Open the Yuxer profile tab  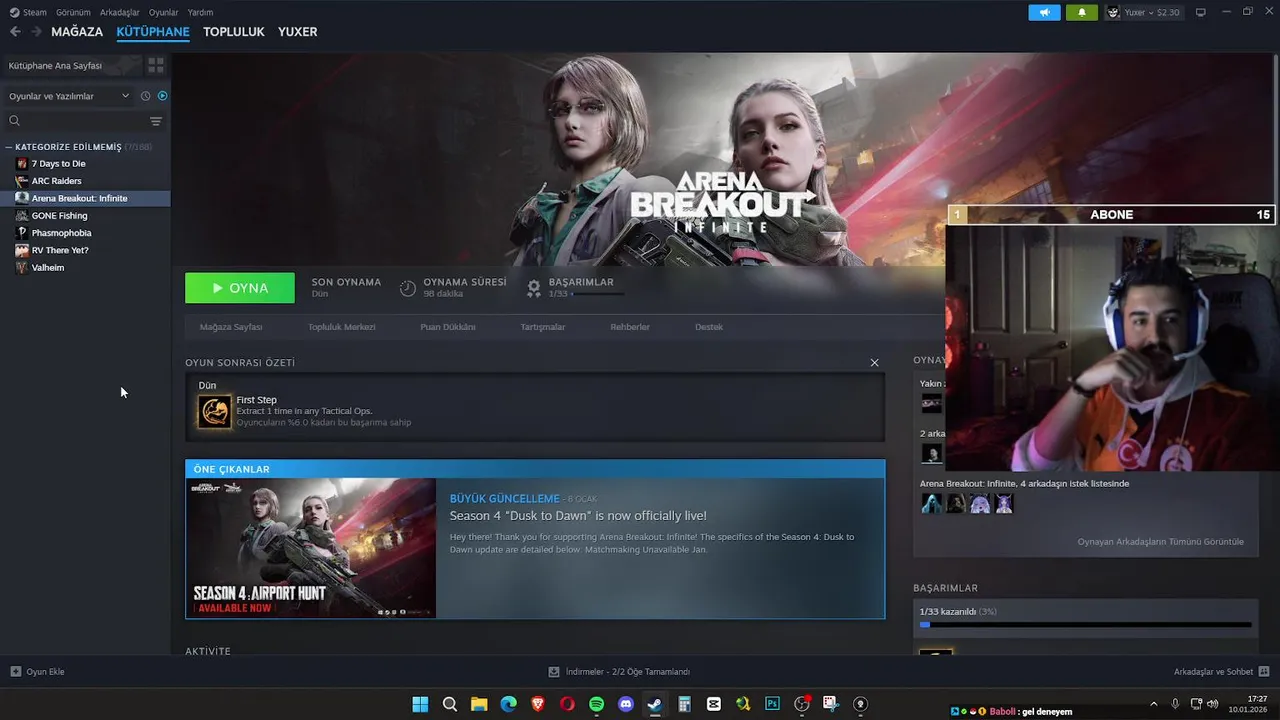[298, 32]
